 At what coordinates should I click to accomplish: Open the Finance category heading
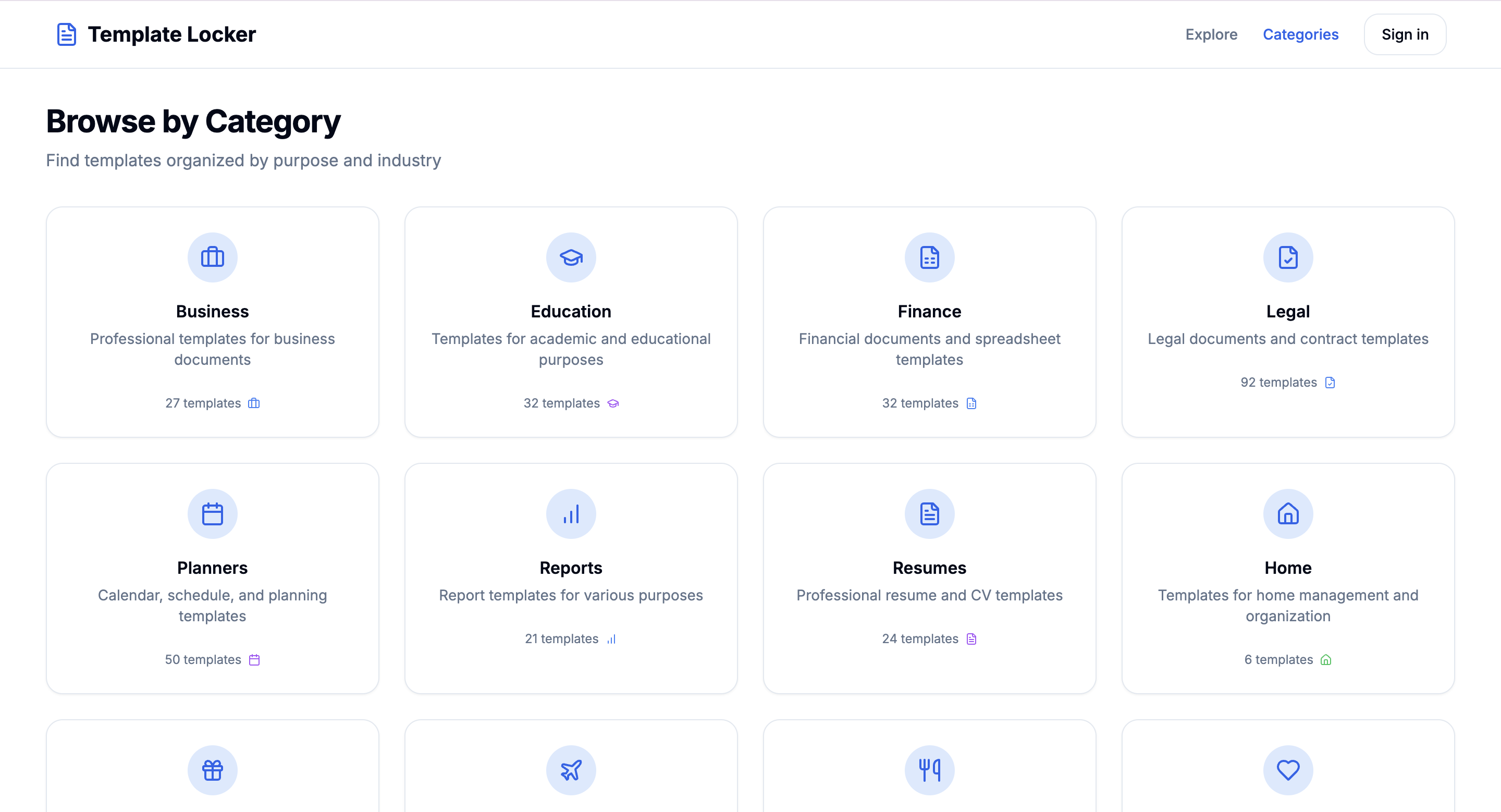click(x=929, y=311)
